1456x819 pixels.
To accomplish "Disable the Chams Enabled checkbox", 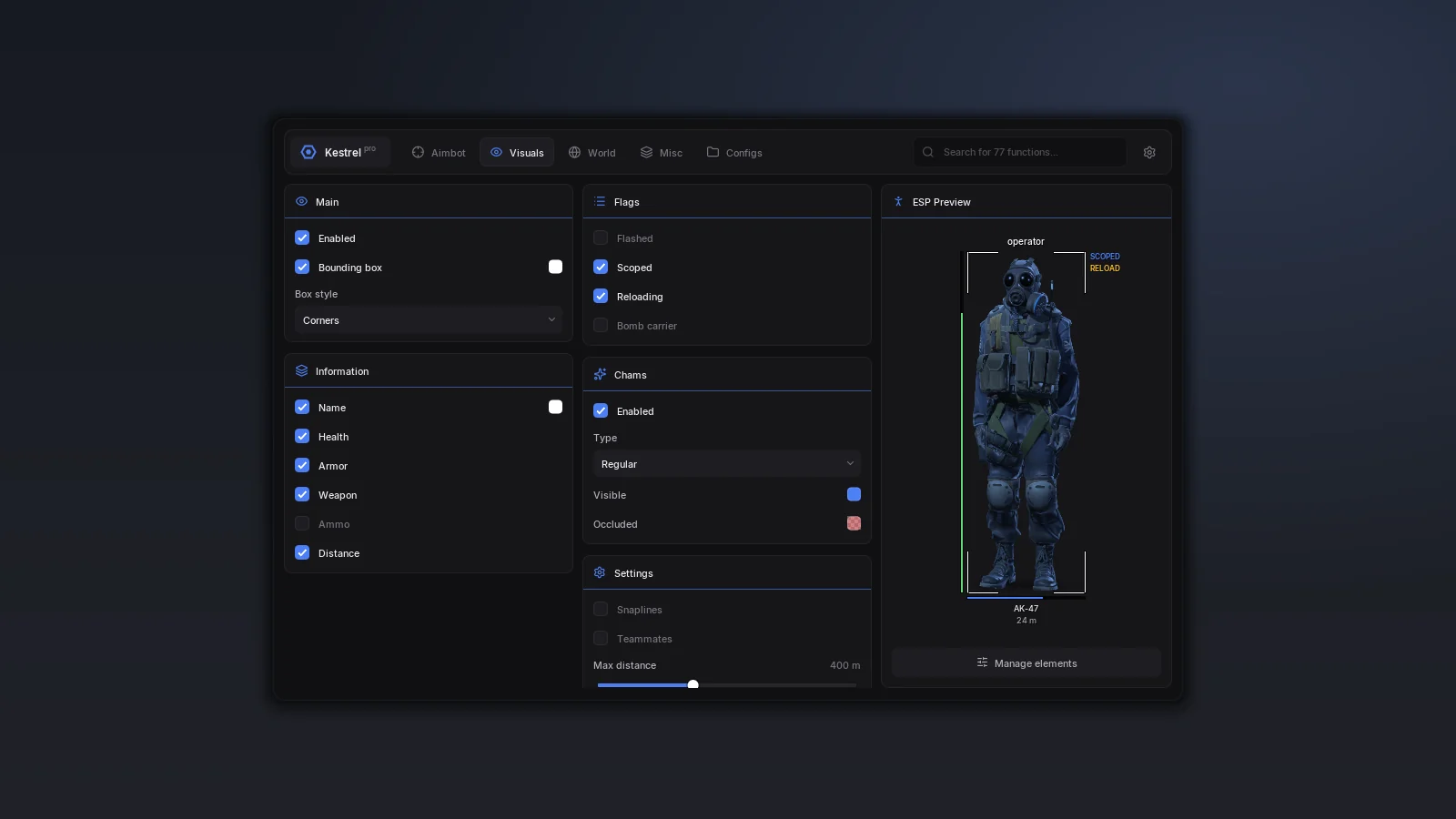I will click(x=601, y=410).
